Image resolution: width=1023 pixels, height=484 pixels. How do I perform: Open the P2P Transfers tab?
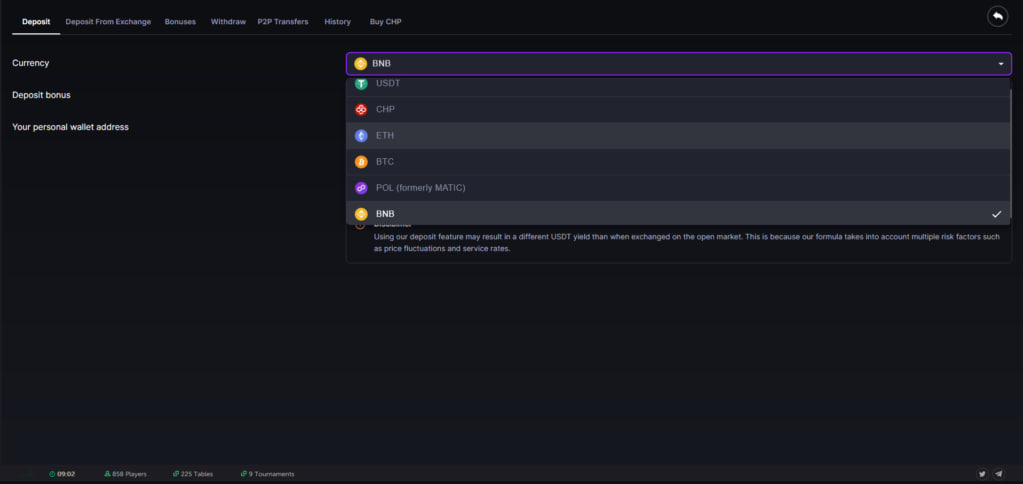coord(283,22)
